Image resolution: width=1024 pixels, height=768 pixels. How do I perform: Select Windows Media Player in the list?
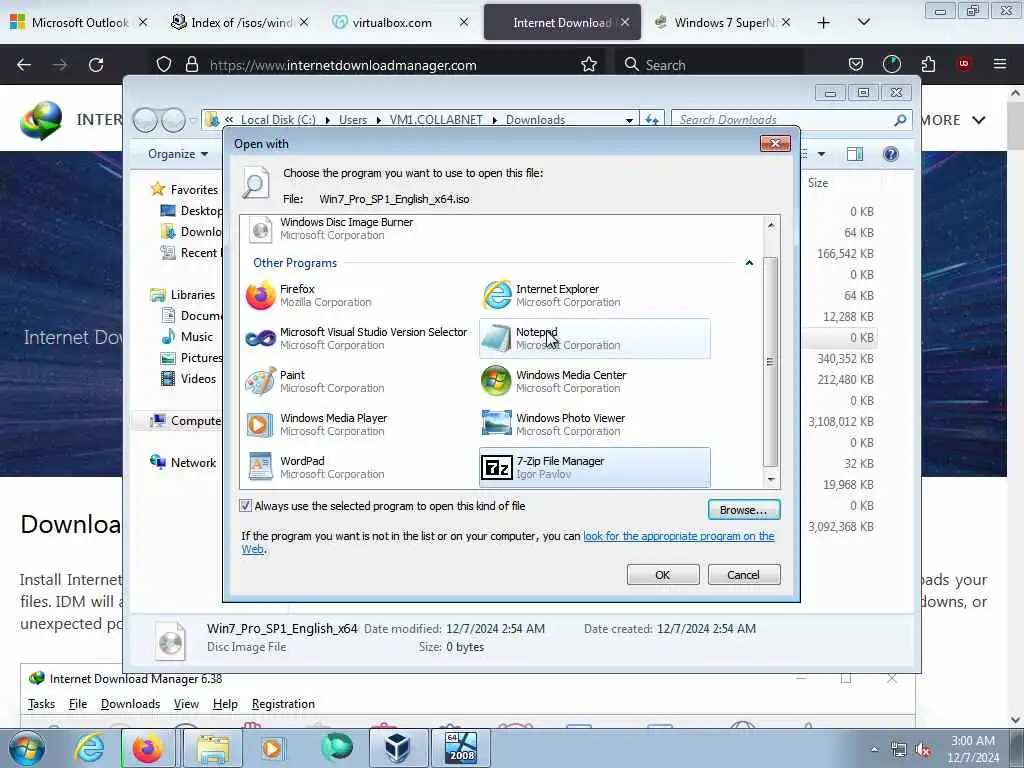tap(358, 424)
